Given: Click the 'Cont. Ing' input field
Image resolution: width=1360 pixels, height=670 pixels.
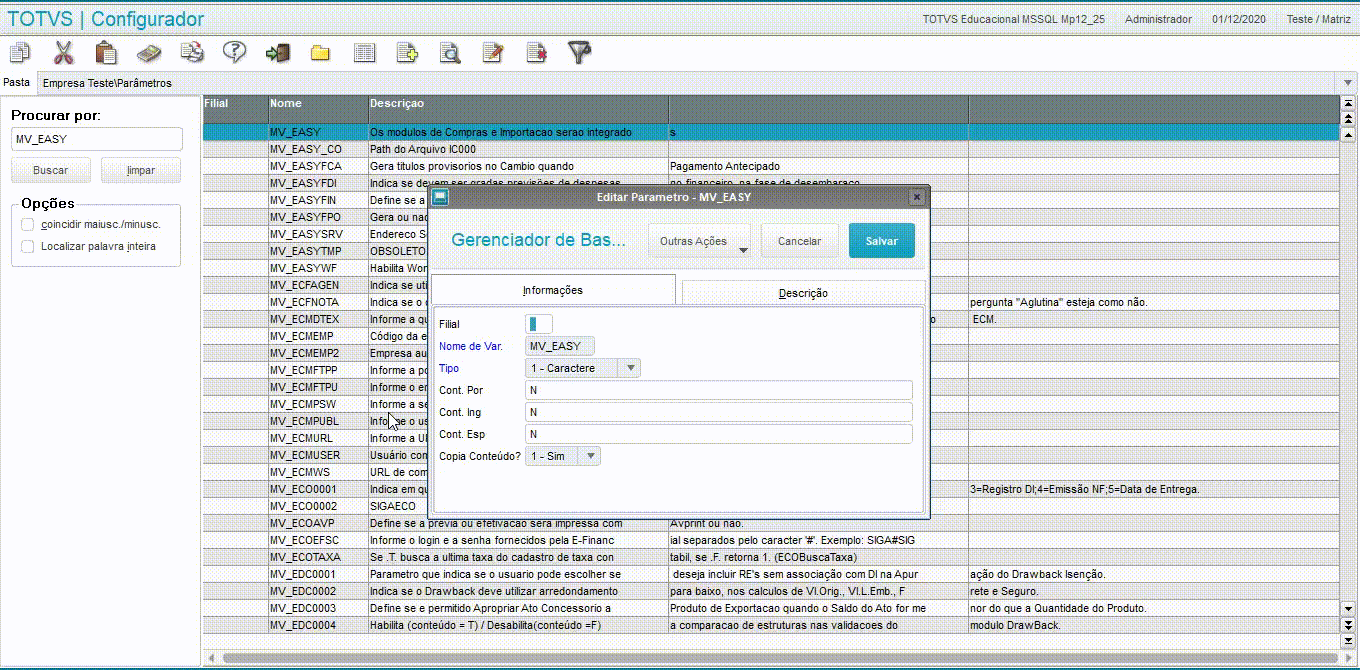Looking at the screenshot, I should click(718, 412).
